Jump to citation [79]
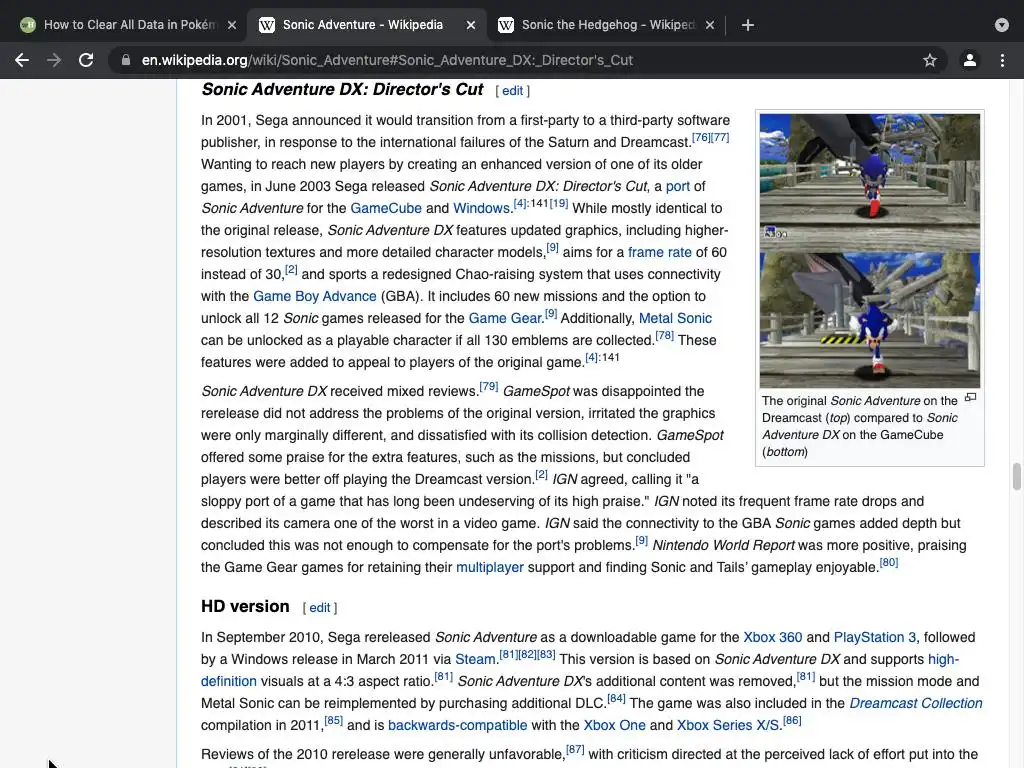 click(x=488, y=386)
